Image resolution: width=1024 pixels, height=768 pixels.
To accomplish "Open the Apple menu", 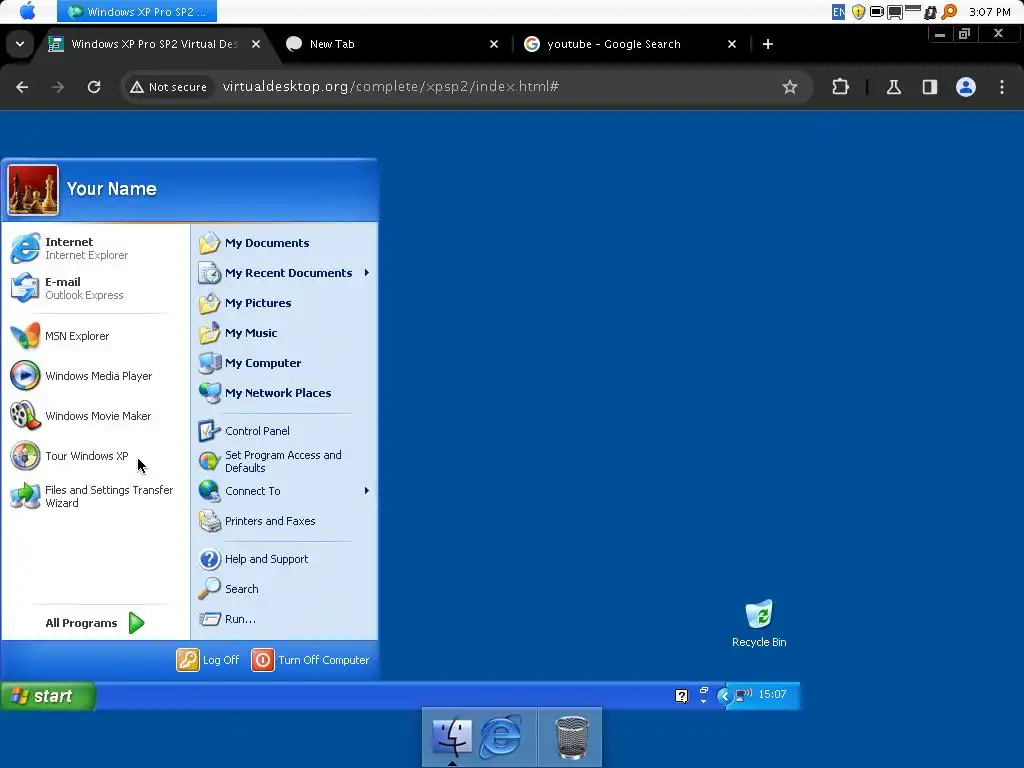I will point(27,11).
